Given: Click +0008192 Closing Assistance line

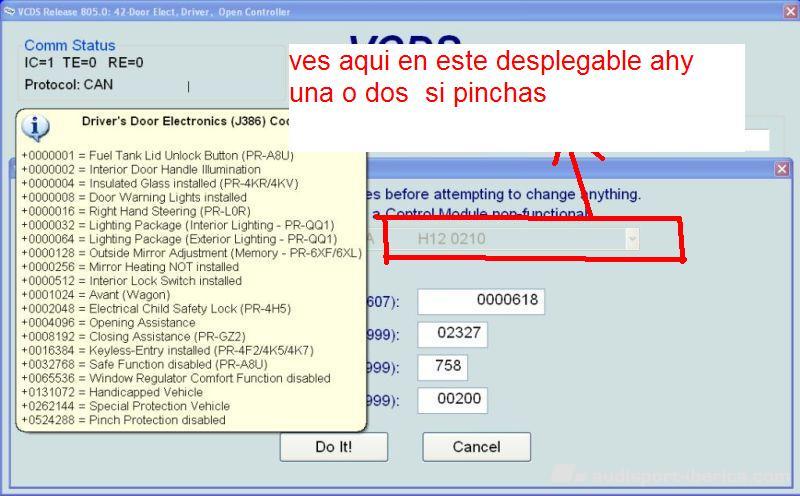Looking at the screenshot, I should tap(134, 337).
